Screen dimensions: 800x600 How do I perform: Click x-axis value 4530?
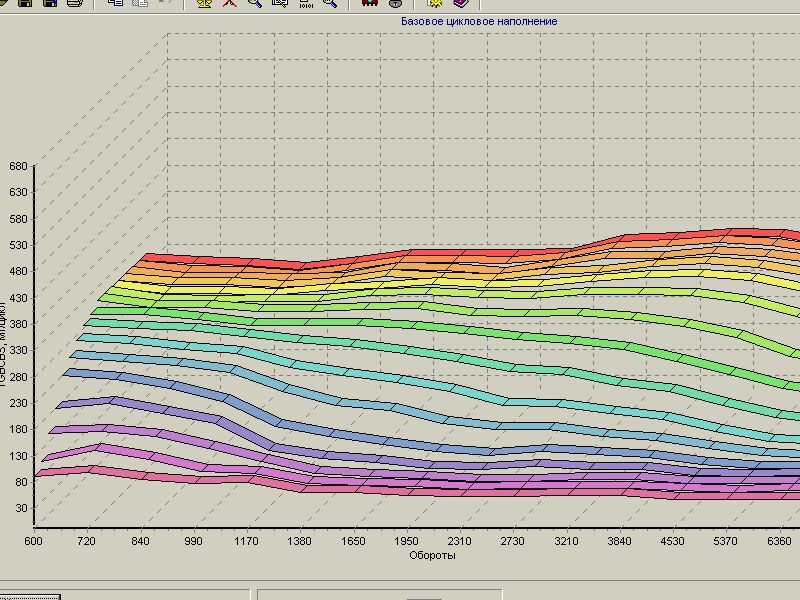coord(672,541)
